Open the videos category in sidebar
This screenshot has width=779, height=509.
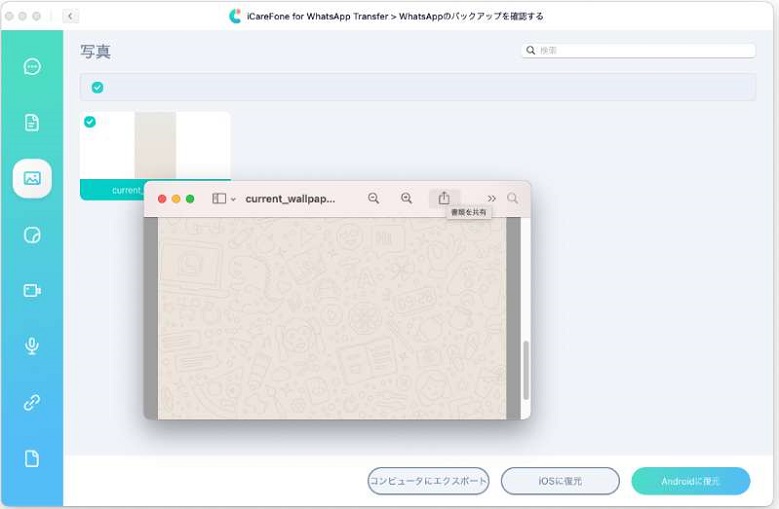pyautogui.click(x=32, y=290)
